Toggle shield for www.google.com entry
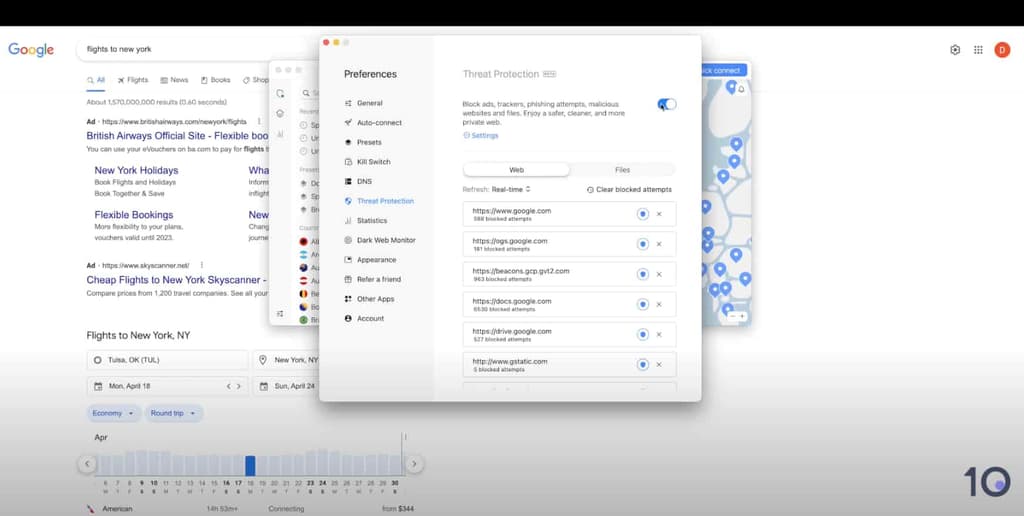Screen dimensions: 1024x516 click(643, 214)
